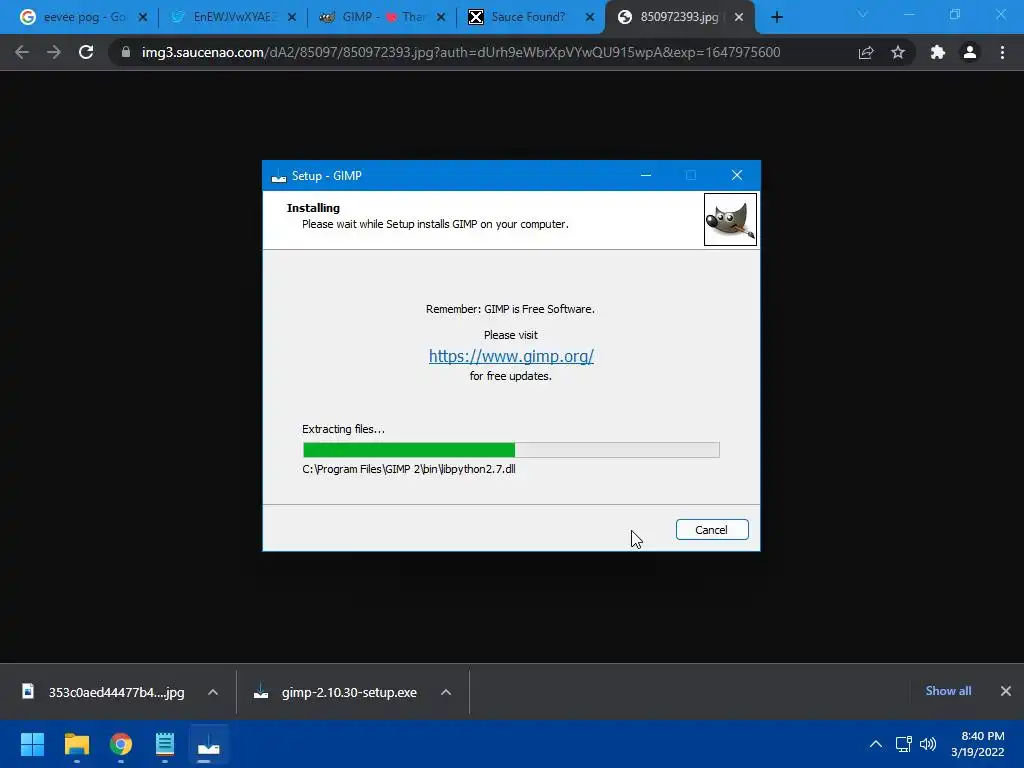Cancel the GIMP setup installation
Viewport: 1024px width, 768px height.
pyautogui.click(x=712, y=530)
